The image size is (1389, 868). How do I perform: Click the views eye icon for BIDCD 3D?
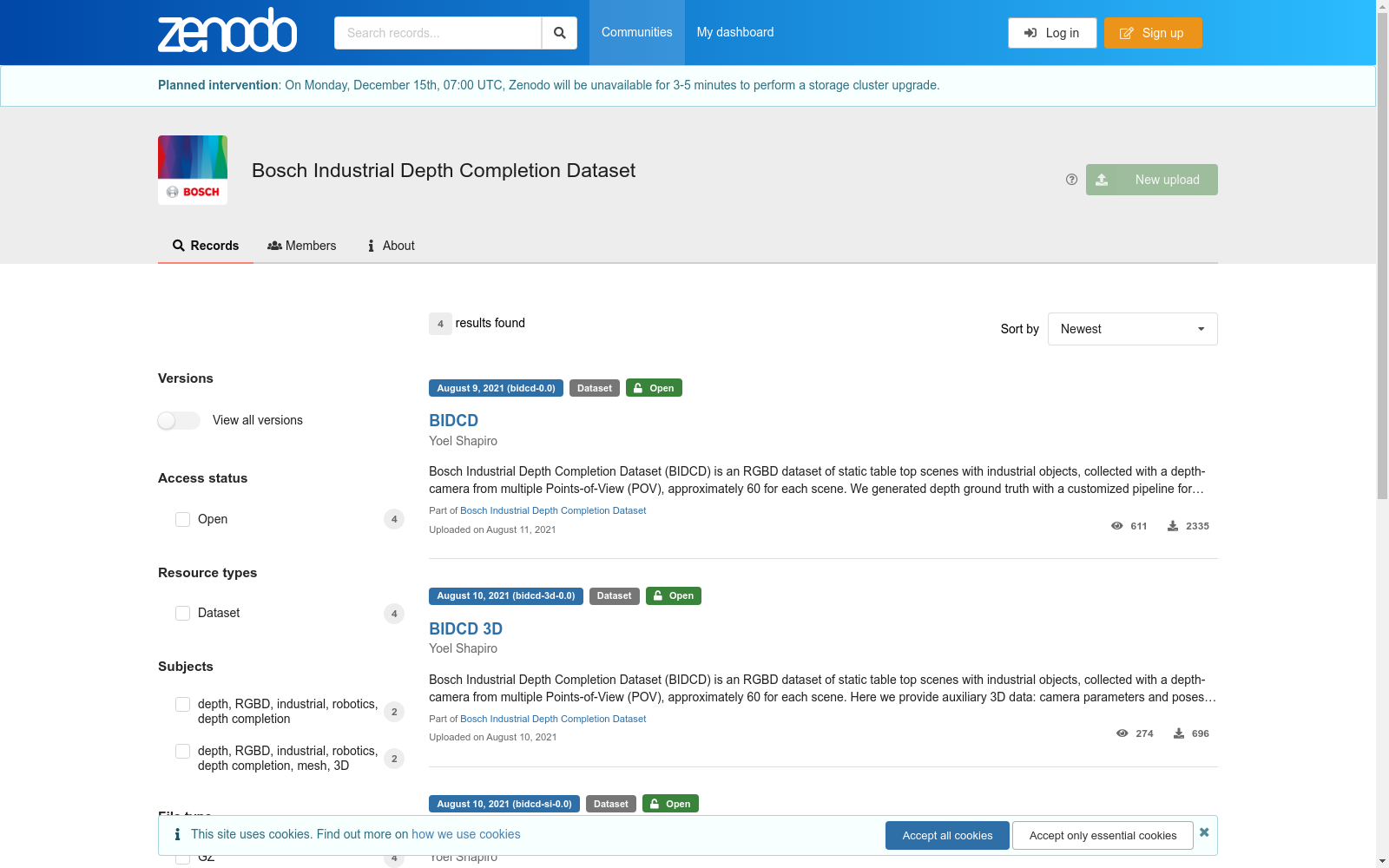coord(1122,733)
